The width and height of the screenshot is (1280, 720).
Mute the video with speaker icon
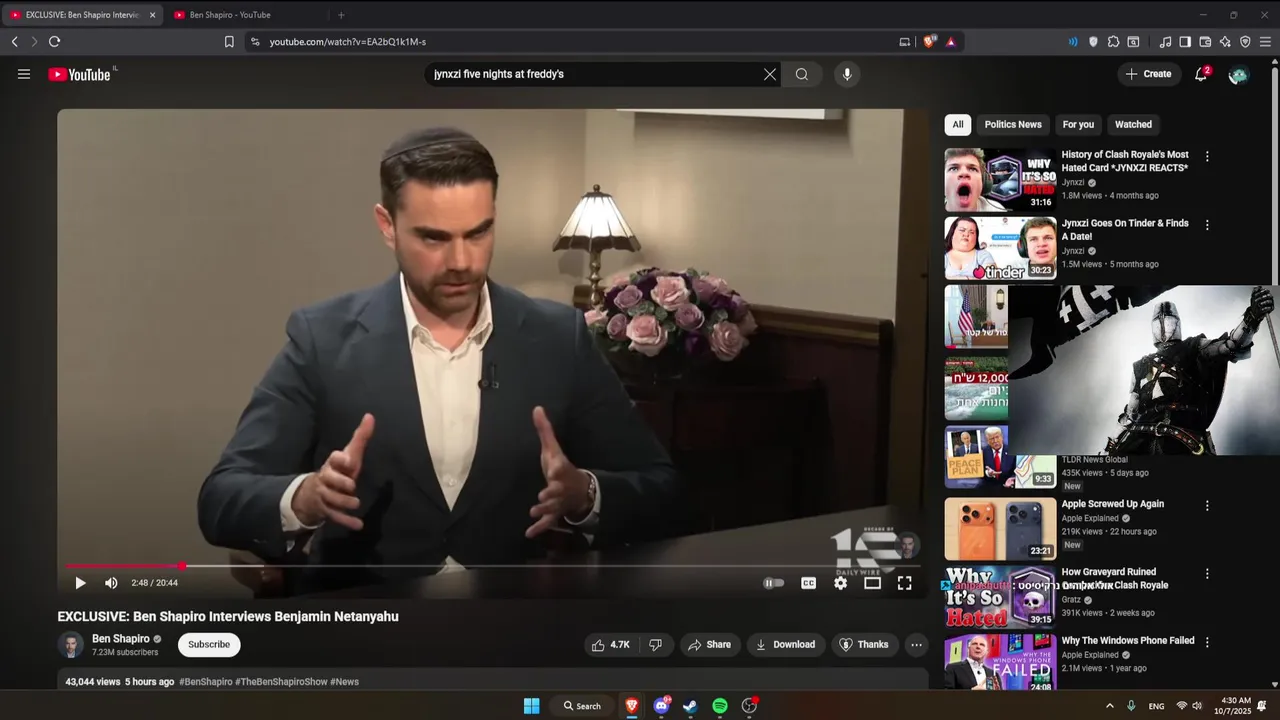click(111, 583)
